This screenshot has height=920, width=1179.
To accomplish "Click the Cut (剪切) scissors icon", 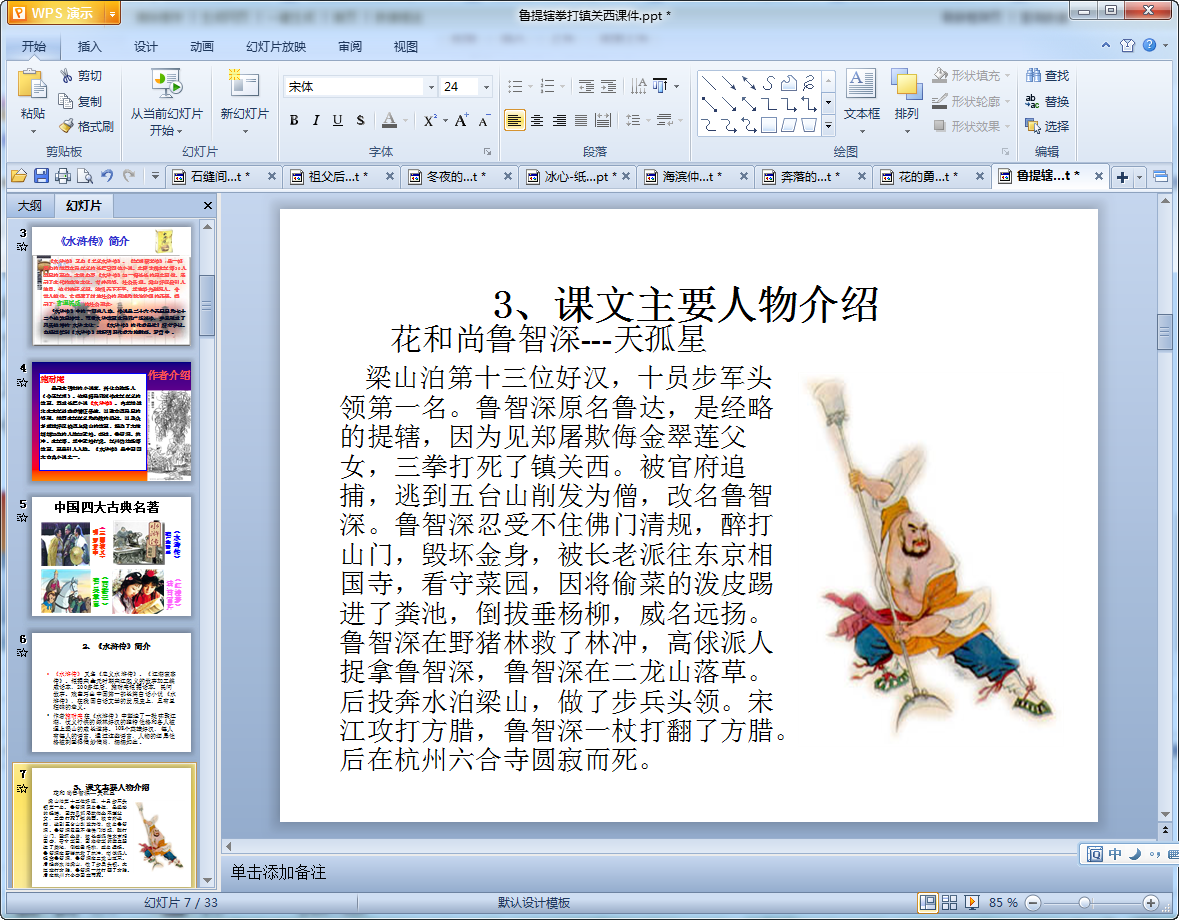I will [66, 76].
